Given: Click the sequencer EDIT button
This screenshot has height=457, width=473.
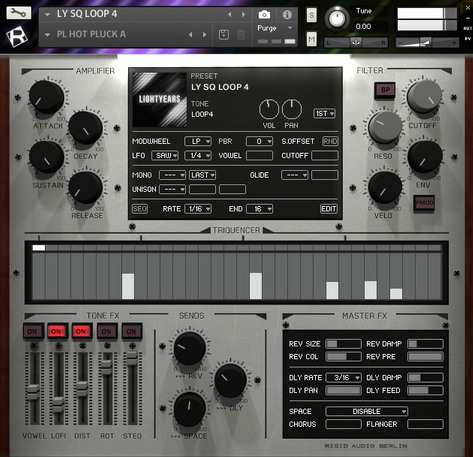Looking at the screenshot, I should [329, 209].
